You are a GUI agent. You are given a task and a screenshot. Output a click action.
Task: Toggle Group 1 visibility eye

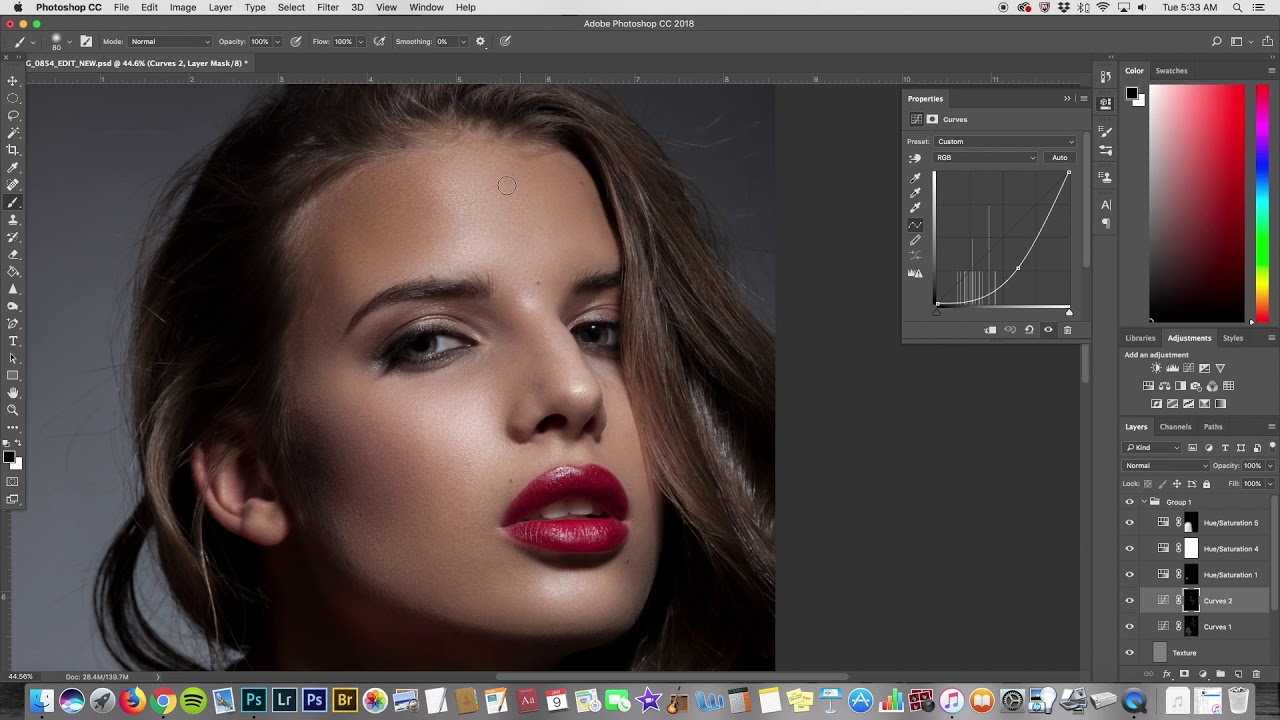point(1130,502)
